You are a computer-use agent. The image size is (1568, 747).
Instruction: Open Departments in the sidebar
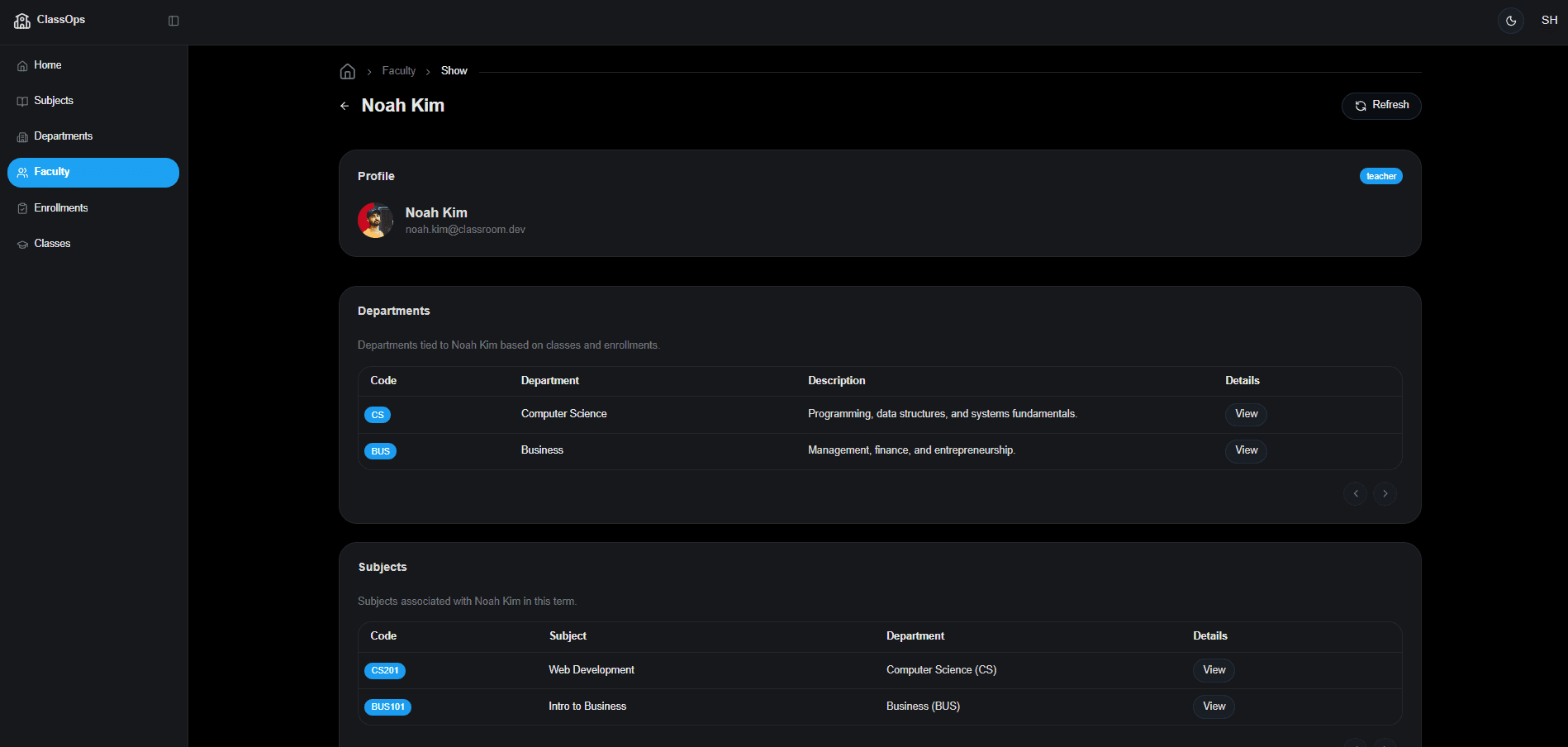[93, 136]
